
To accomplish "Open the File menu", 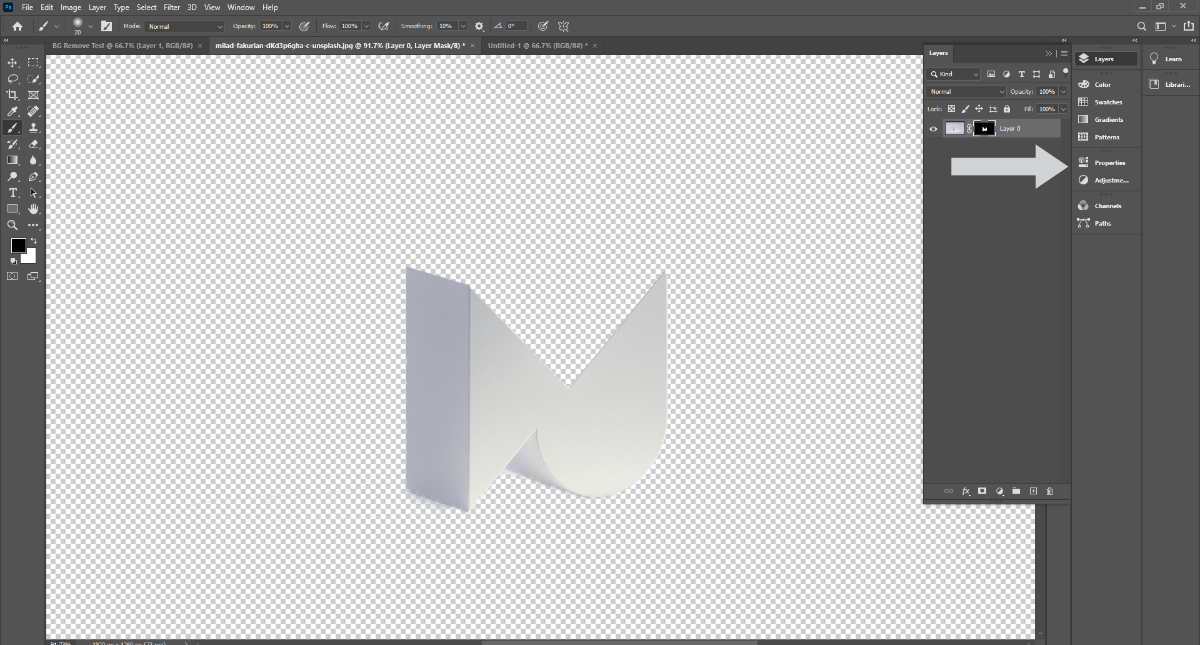I will click(x=27, y=7).
